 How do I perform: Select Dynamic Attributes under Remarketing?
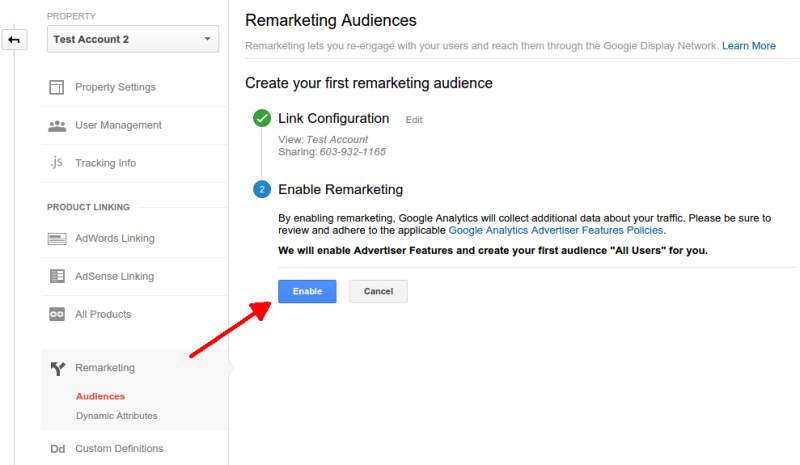coord(116,415)
